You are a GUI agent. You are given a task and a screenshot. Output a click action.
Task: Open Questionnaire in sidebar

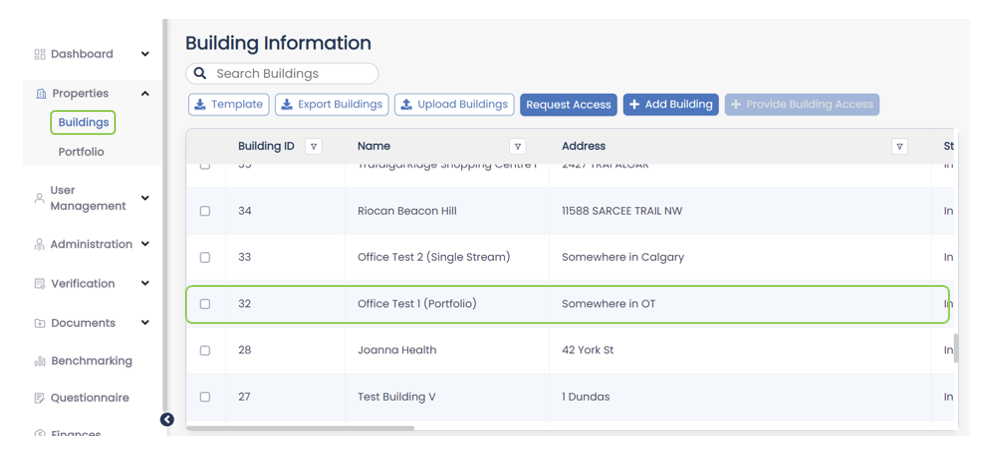tap(89, 398)
